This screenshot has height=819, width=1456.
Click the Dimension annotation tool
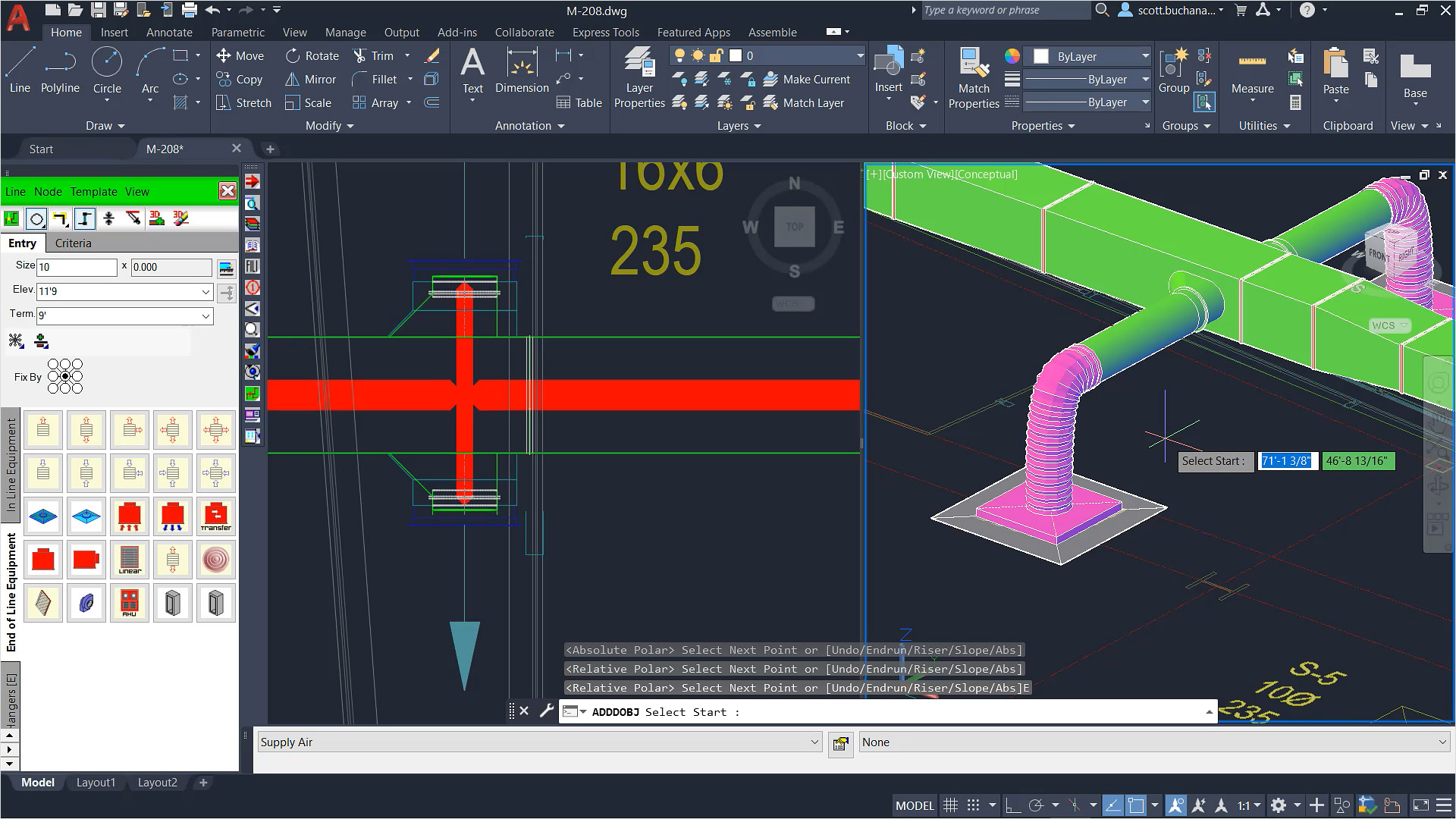click(x=522, y=70)
